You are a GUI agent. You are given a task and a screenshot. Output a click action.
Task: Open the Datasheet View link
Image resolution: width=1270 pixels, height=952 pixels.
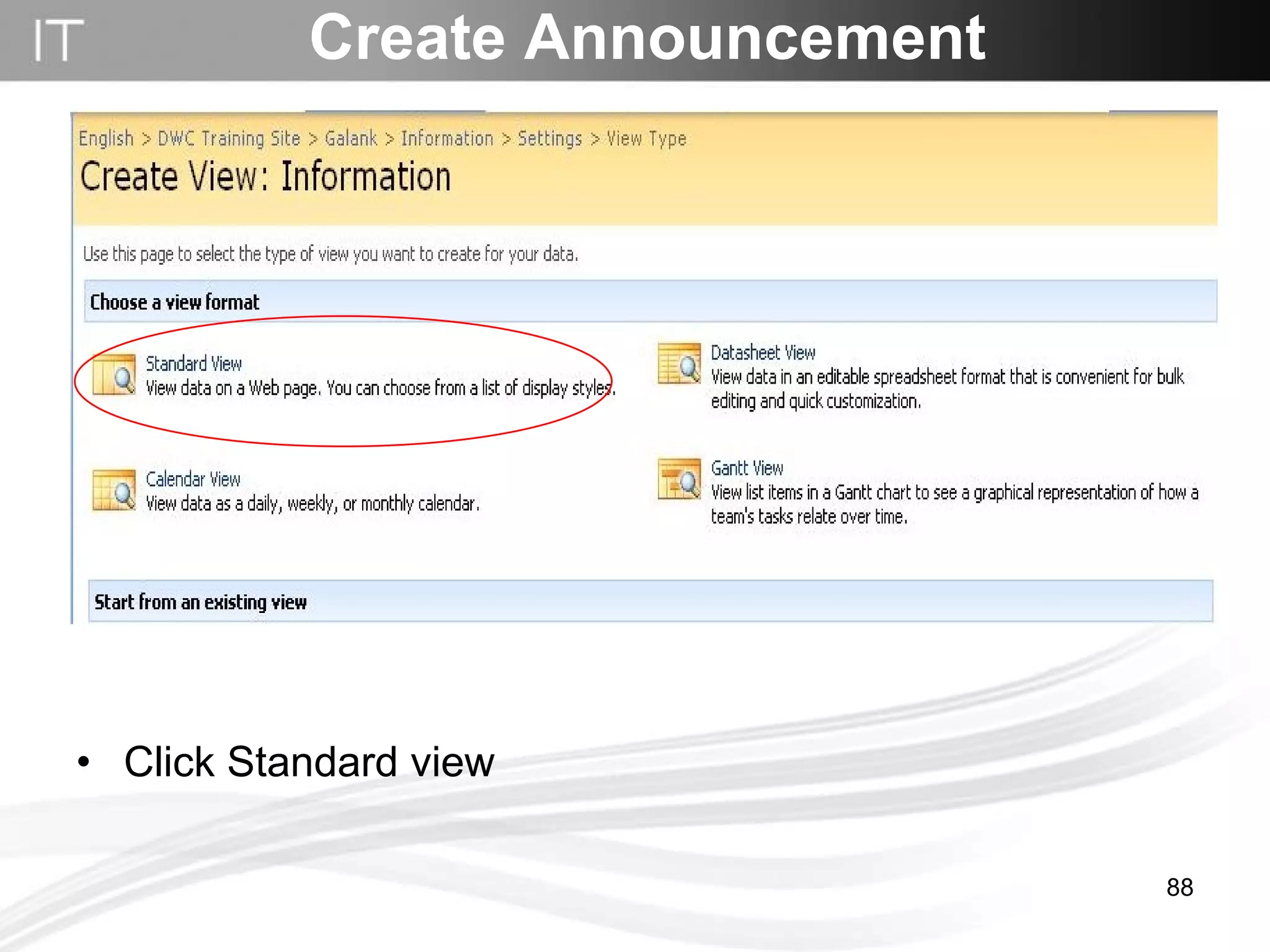tap(763, 352)
